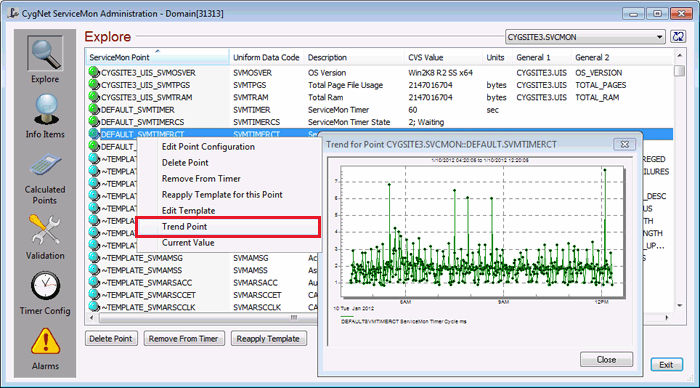Click the trend chart plot area

point(481,231)
